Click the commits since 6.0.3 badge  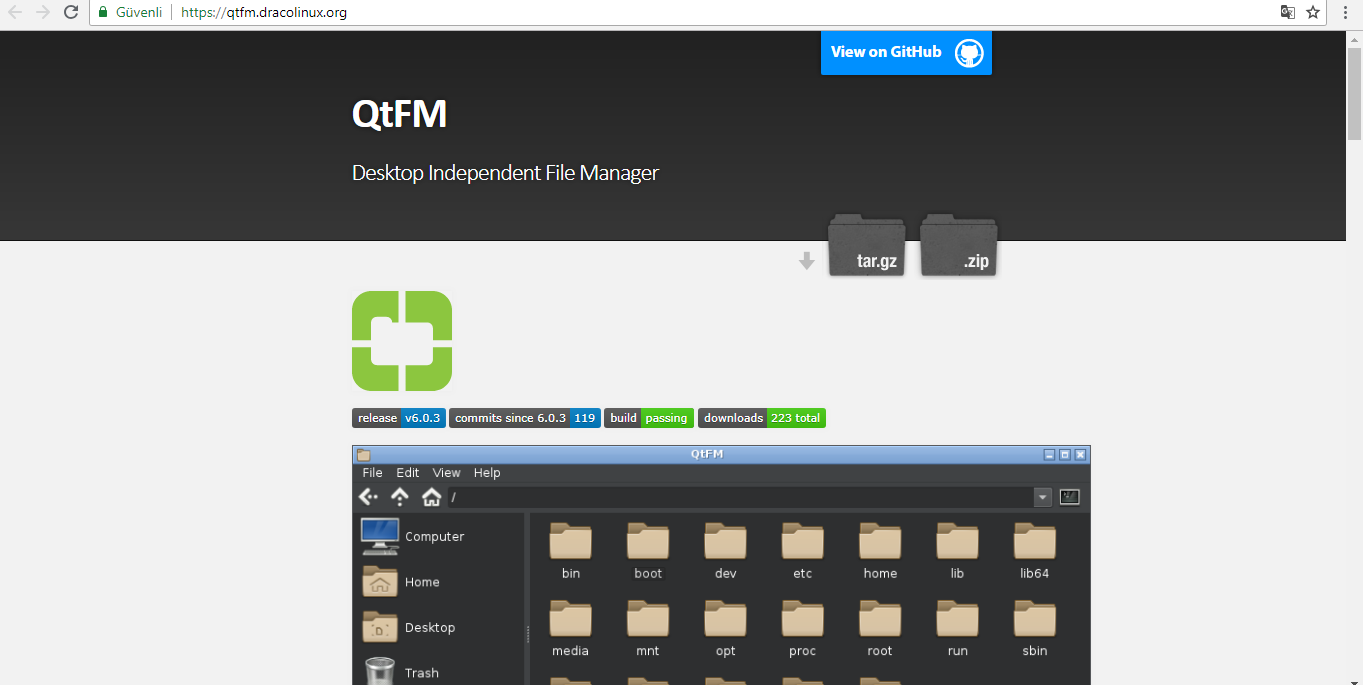[x=525, y=418]
